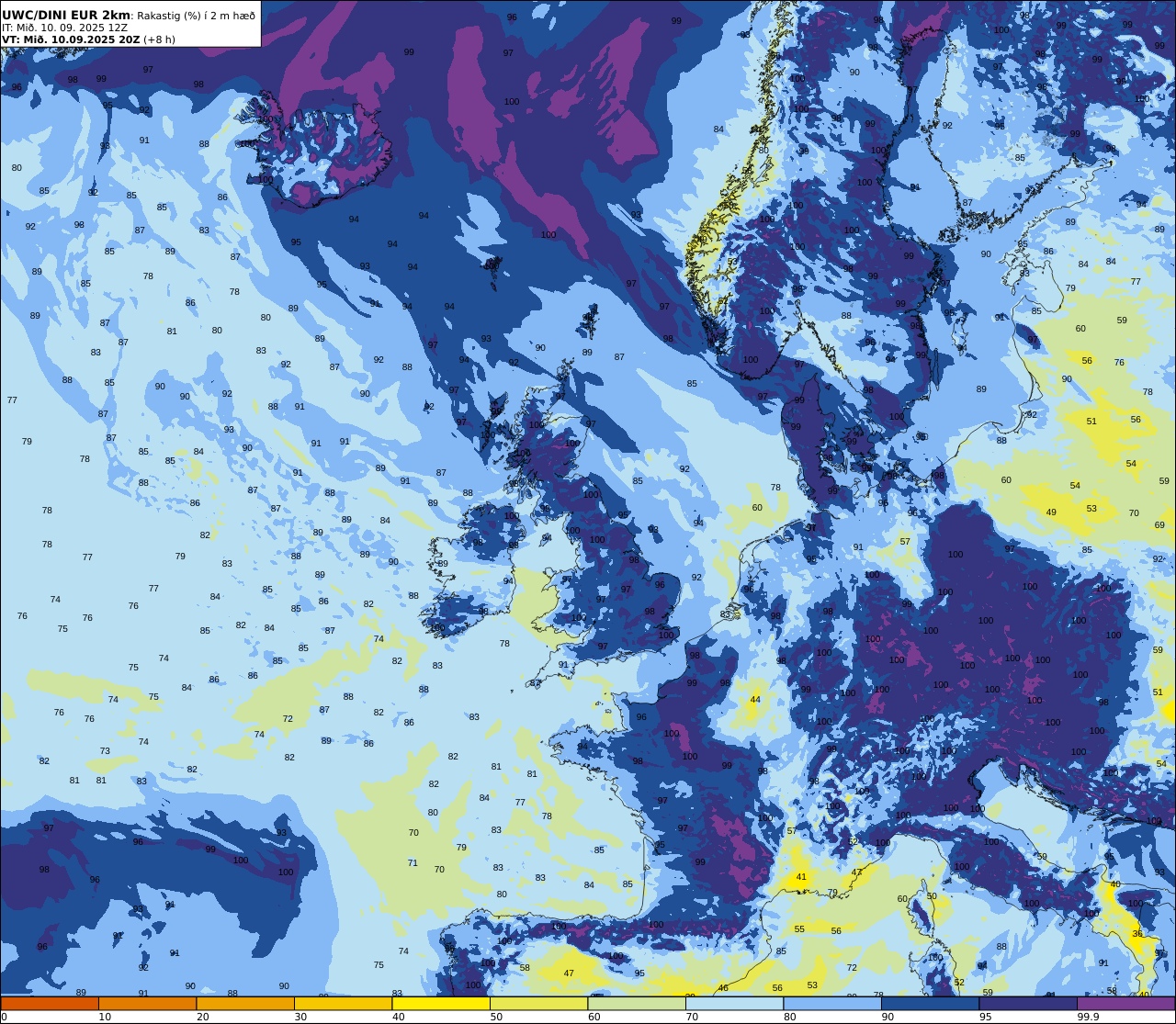Select the 10–20 orange legend swatch
The height and width of the screenshot is (1024, 1176).
tap(147, 1003)
